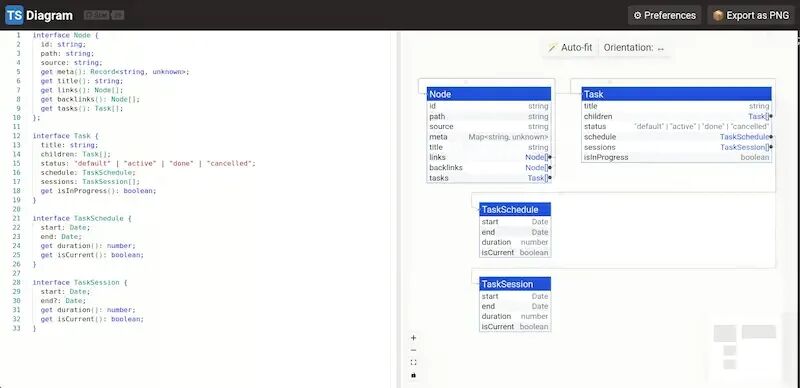800x388 pixels.
Task: Click 'meta' row in Node diagram box
Action: tap(489, 137)
